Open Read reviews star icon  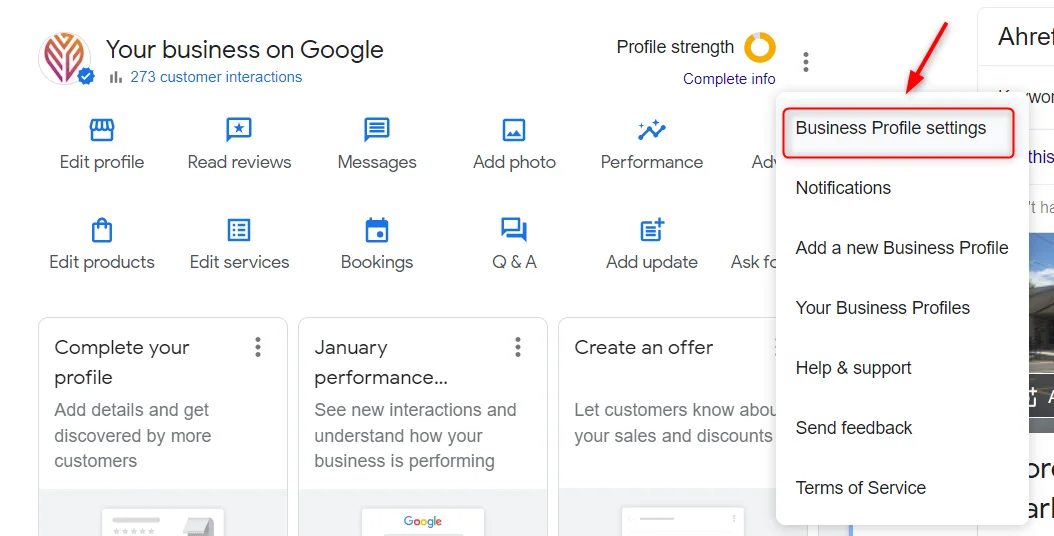[x=239, y=129]
